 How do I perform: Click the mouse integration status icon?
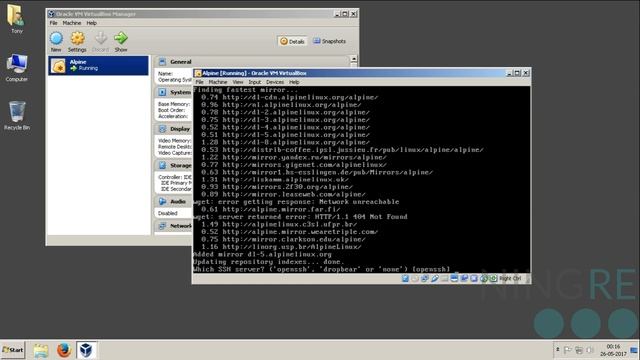[x=484, y=278]
